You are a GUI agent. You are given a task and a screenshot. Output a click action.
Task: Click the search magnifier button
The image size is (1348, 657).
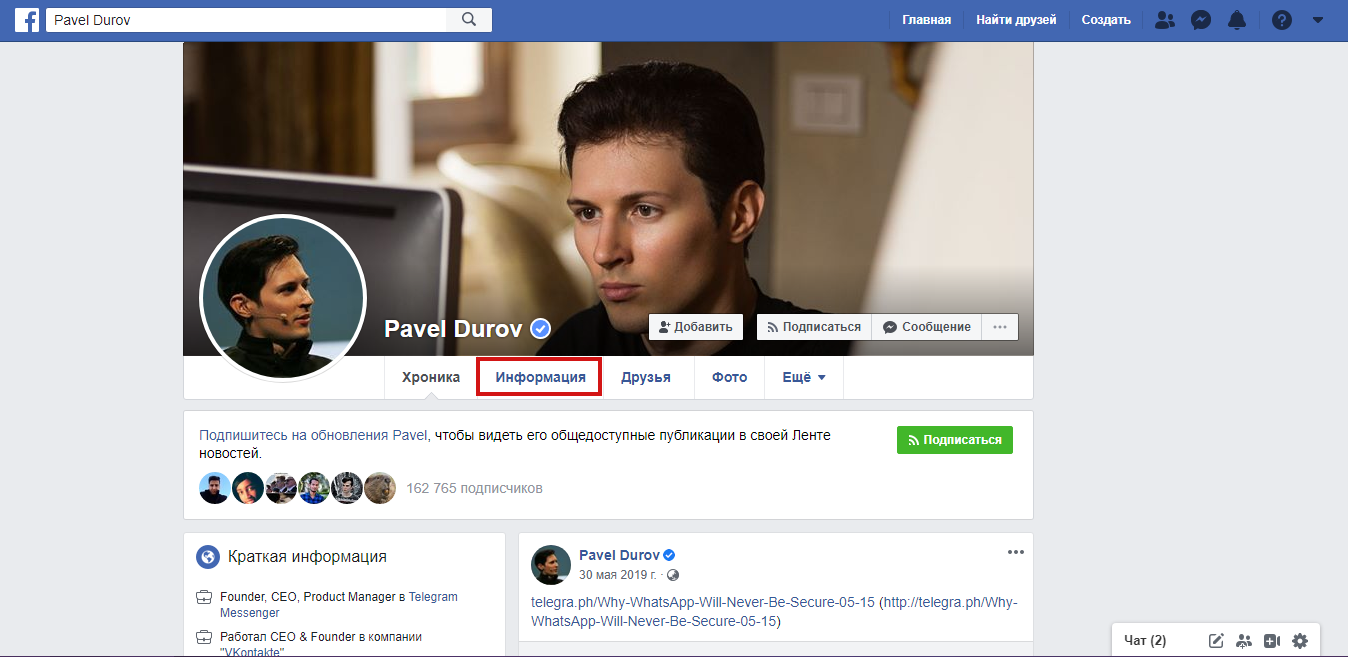(468, 20)
